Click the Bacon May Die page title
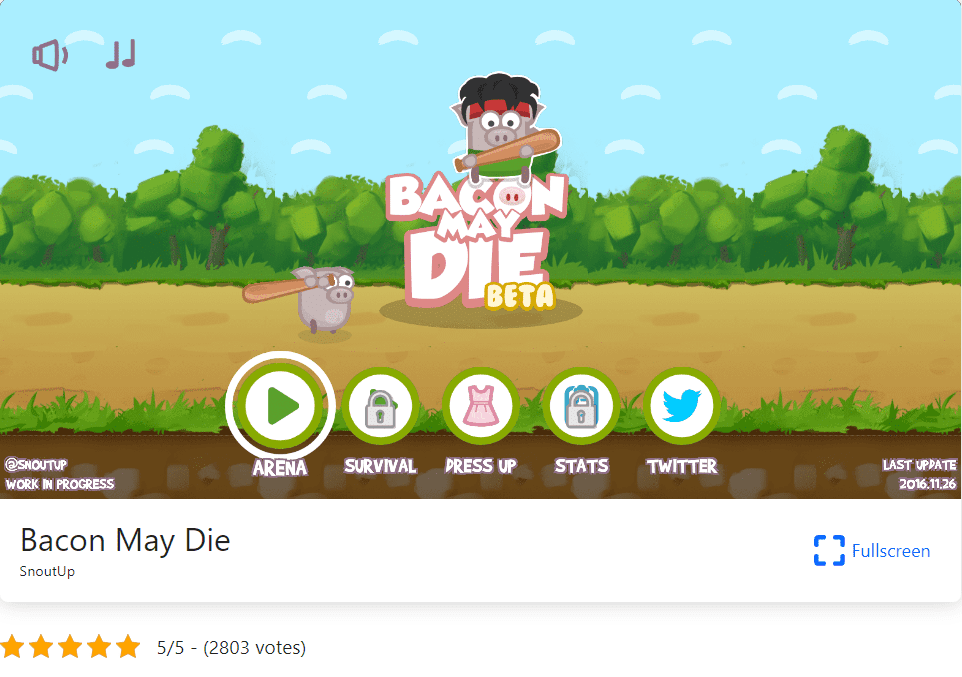 point(125,541)
